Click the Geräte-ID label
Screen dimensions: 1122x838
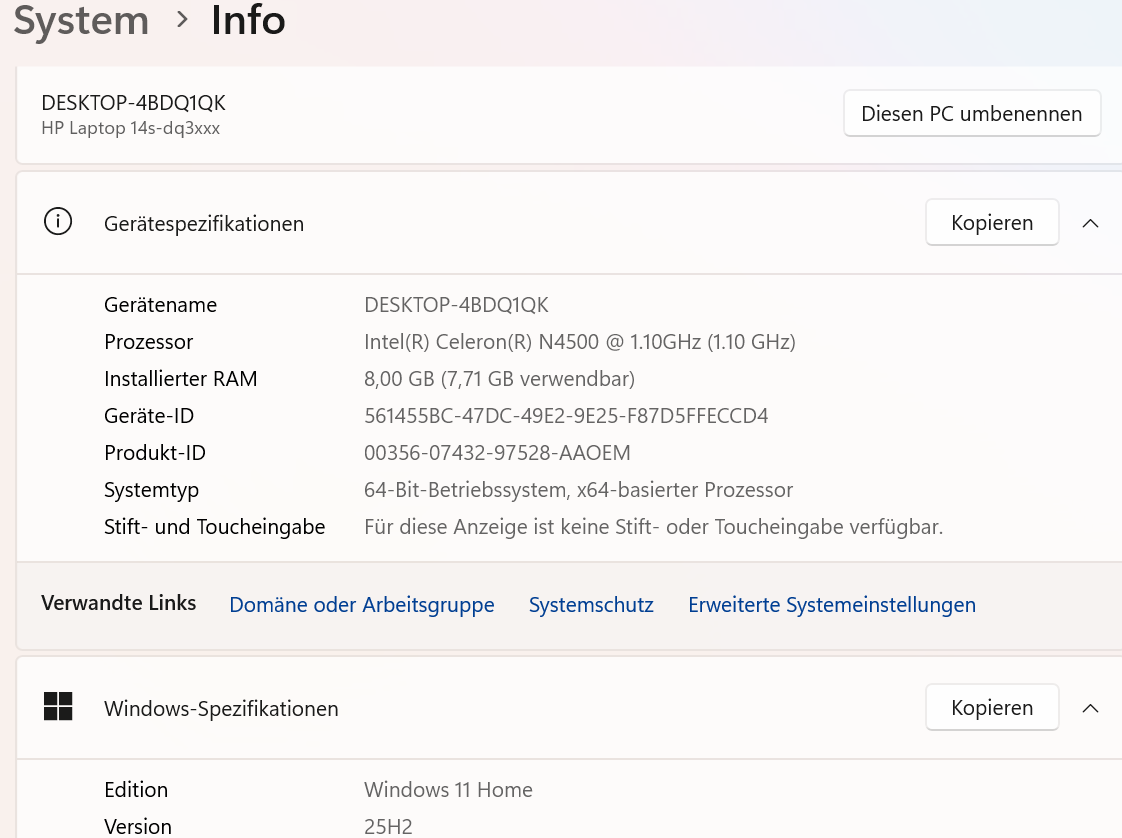tap(149, 416)
